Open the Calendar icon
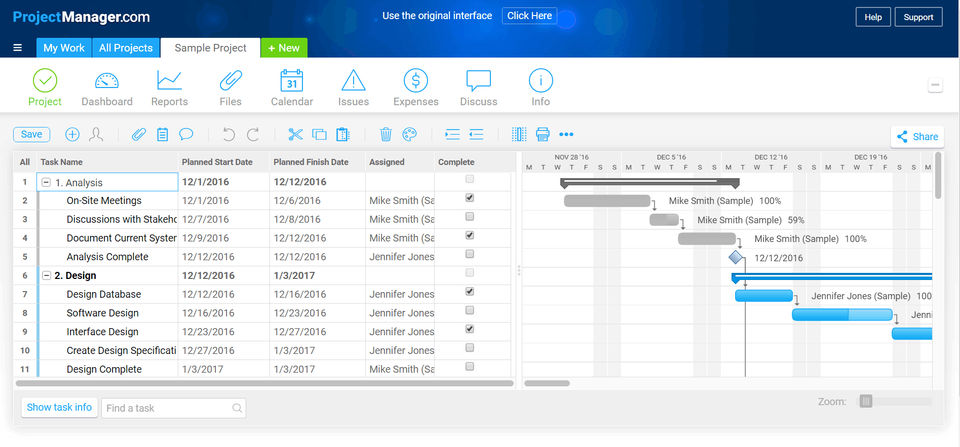 click(292, 80)
